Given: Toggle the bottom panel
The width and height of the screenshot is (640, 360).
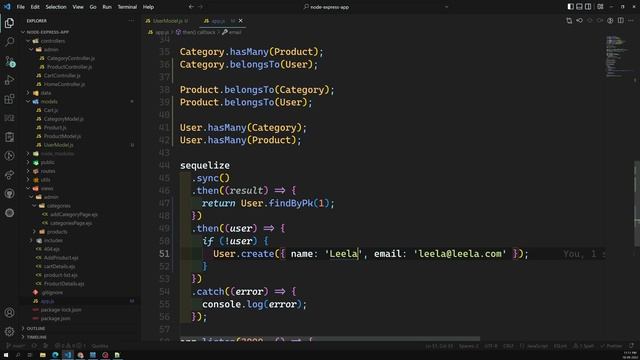Looking at the screenshot, I should [579, 7].
